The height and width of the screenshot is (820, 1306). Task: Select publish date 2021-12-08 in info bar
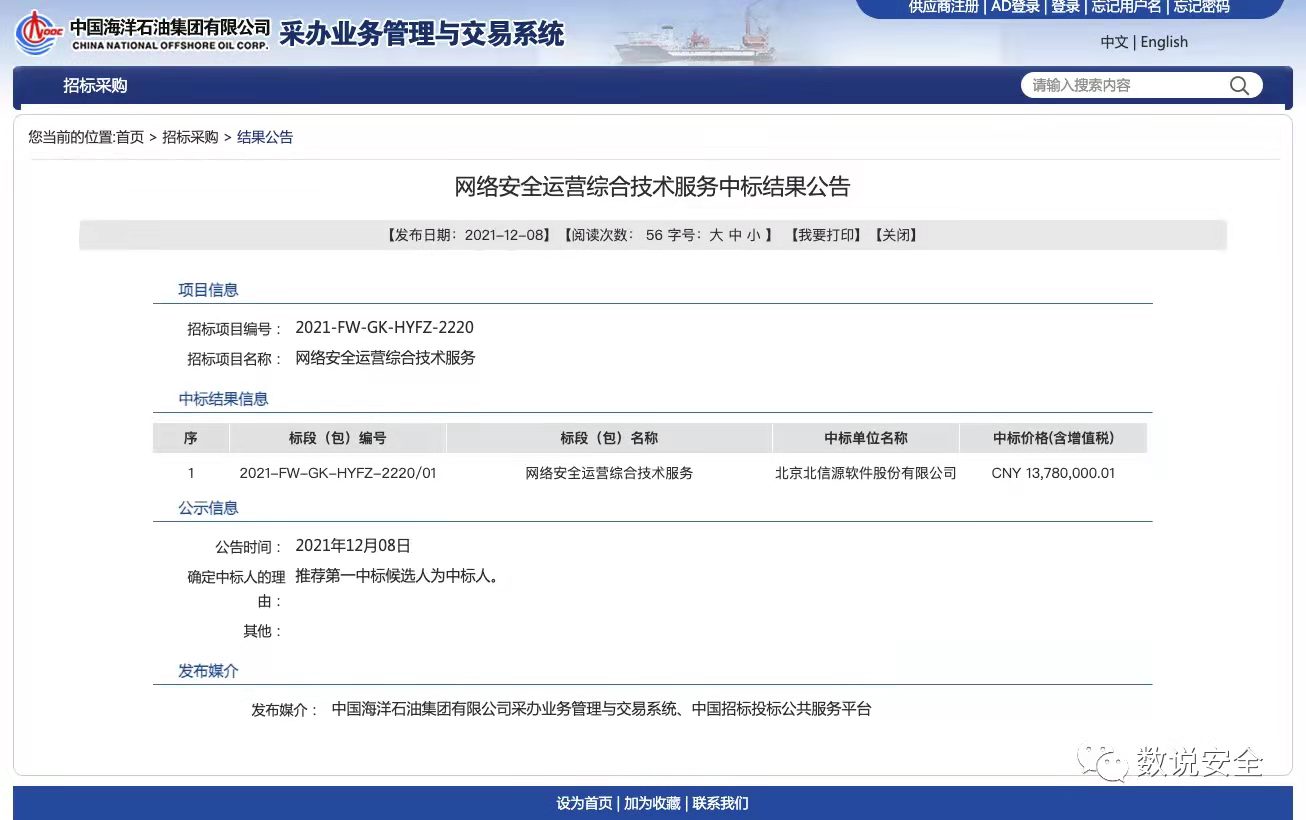coord(504,236)
